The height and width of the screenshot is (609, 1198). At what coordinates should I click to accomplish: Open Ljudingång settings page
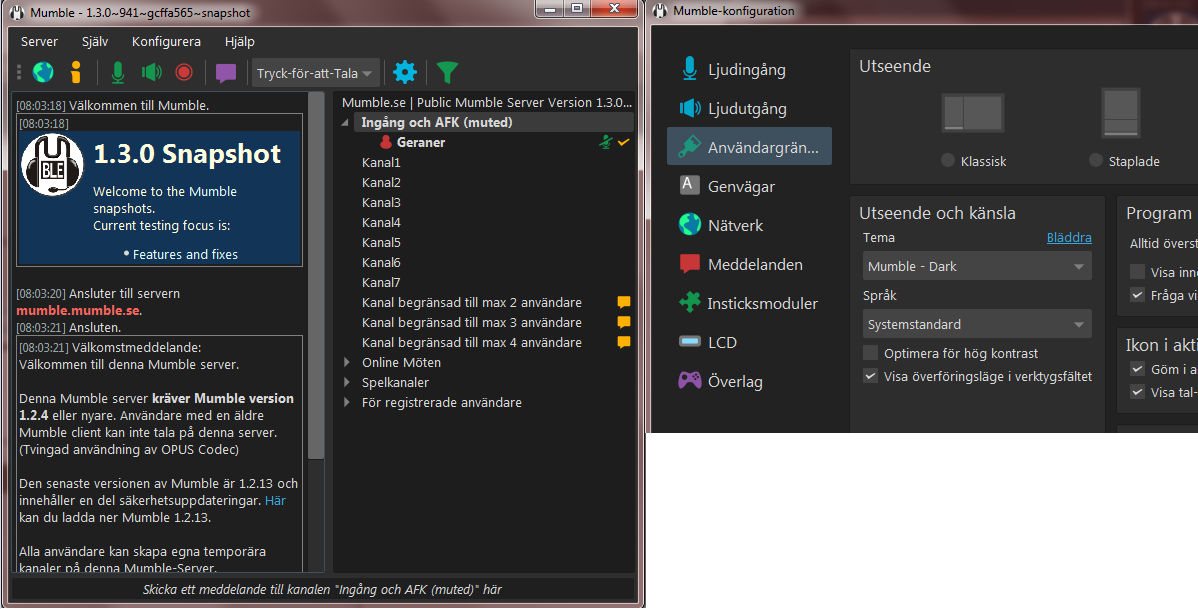pos(749,69)
